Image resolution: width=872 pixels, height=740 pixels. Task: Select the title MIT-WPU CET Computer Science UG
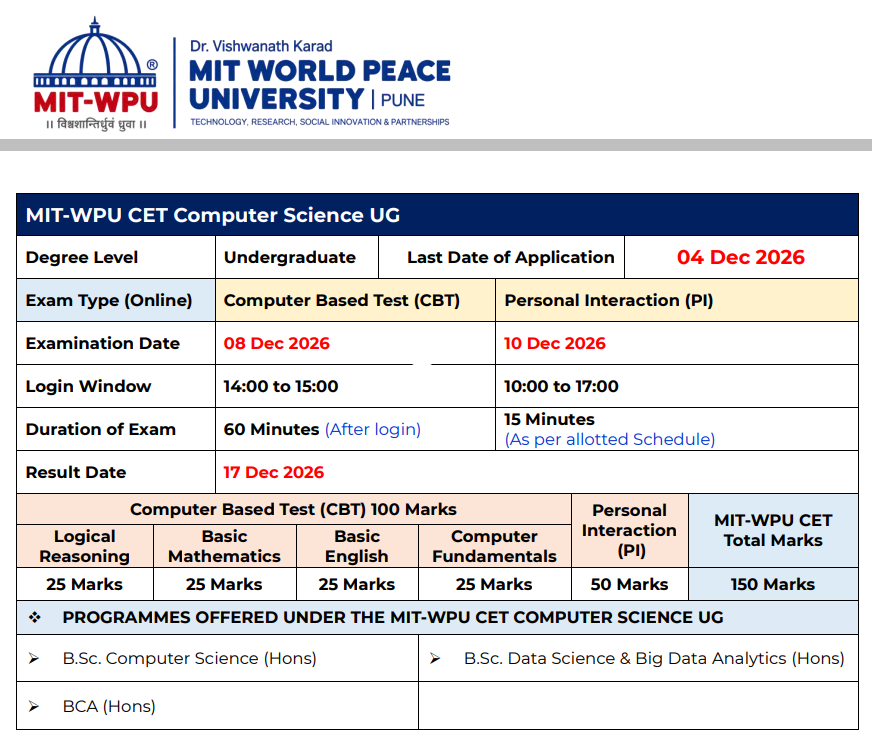click(213, 215)
